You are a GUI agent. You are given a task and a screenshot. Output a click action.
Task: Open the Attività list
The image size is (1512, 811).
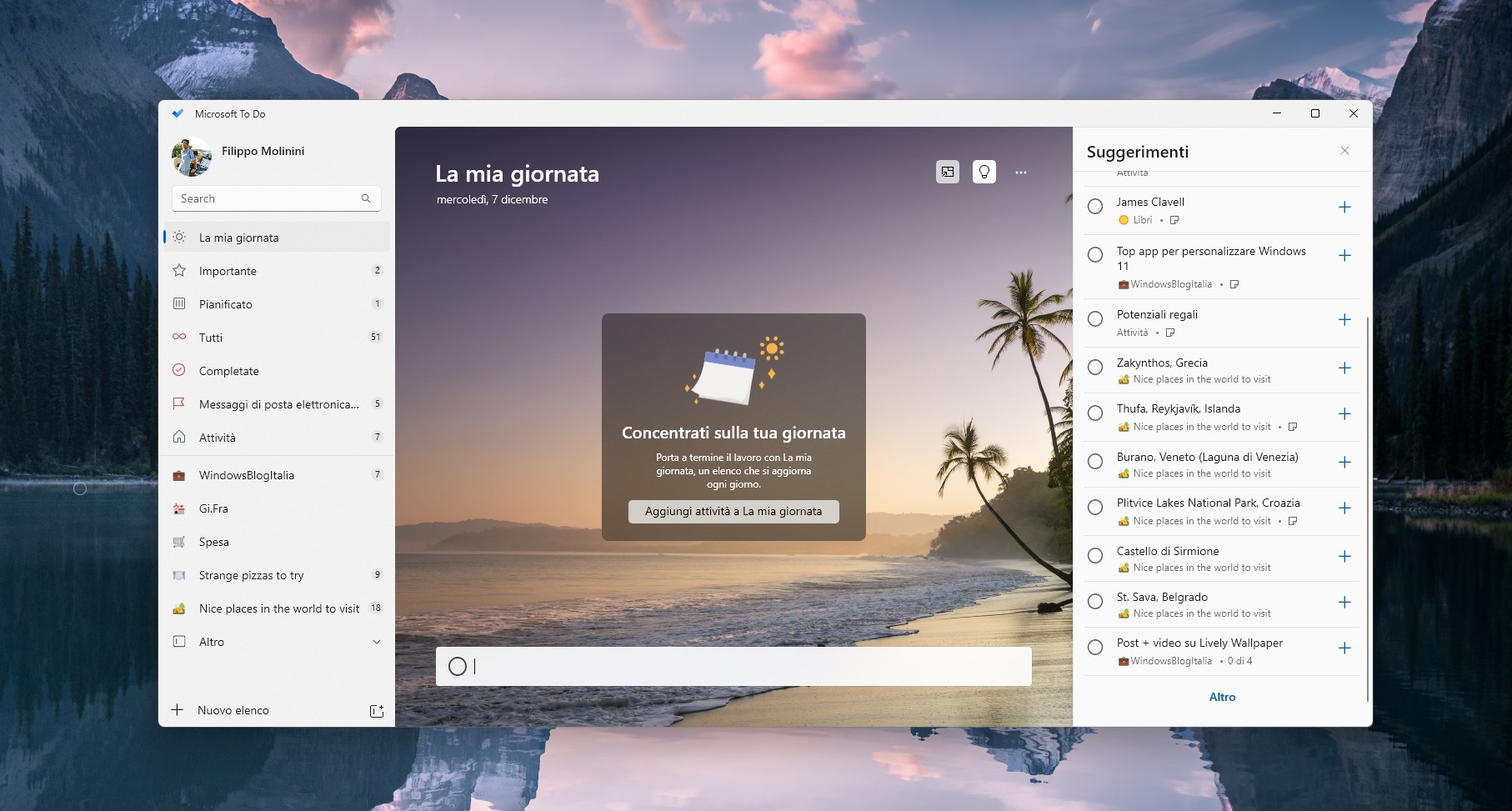click(x=276, y=438)
